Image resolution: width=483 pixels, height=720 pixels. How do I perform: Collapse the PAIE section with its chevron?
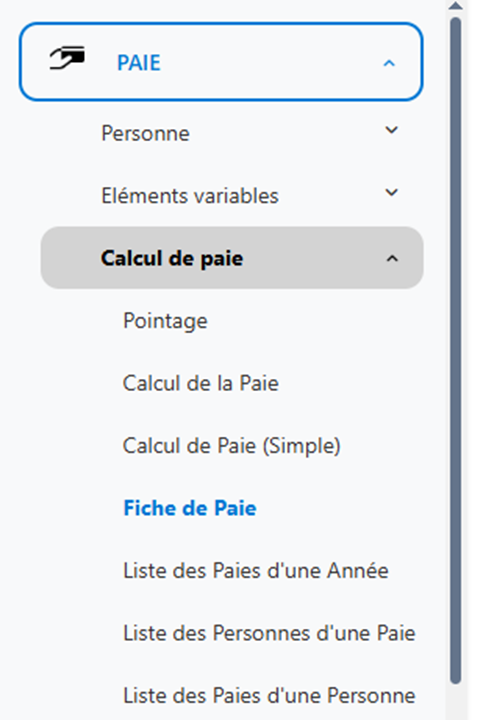pos(389,63)
